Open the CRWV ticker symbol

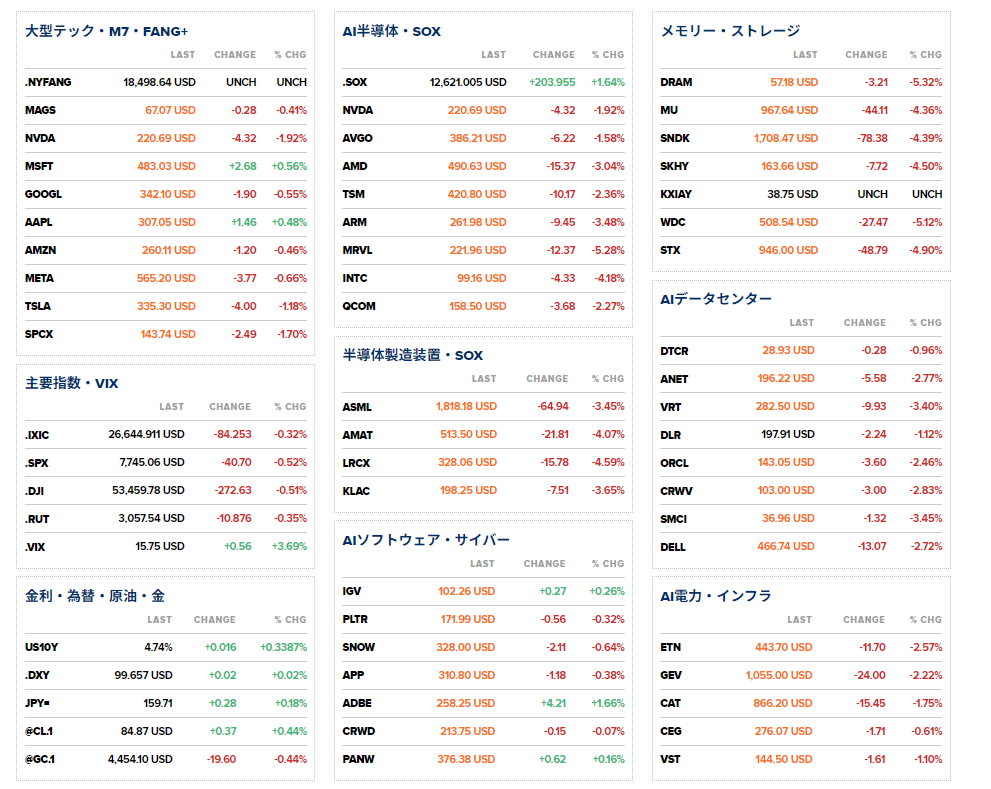676,491
